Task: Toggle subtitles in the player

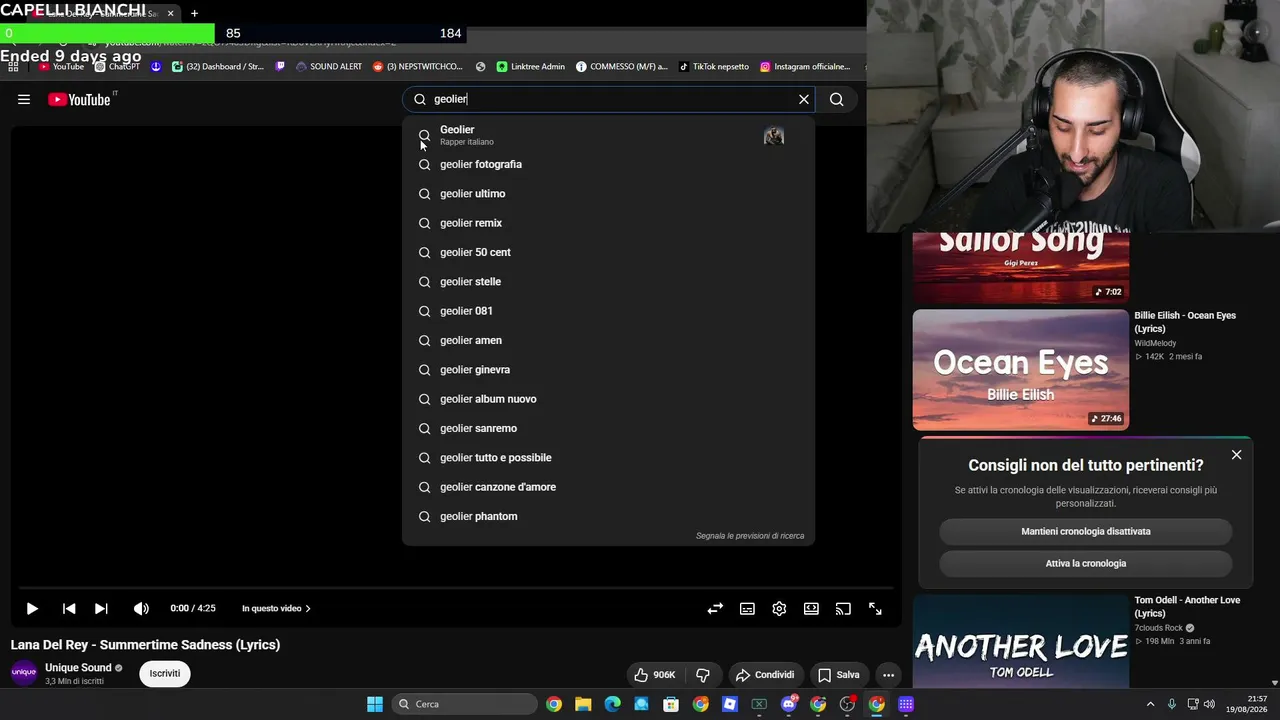Action: coord(747,608)
